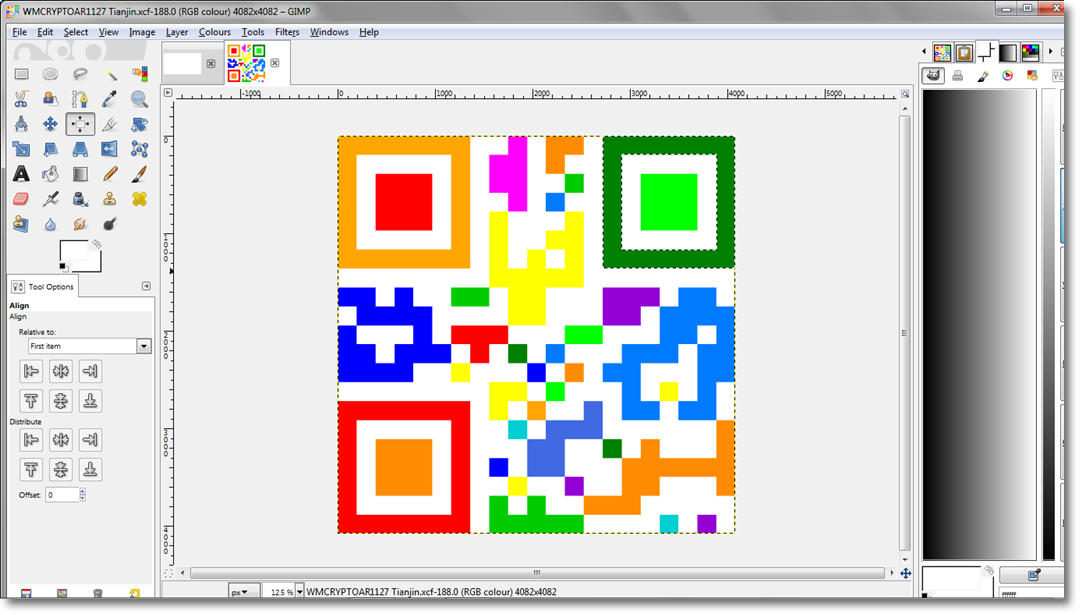Select the Foreground Select tool
The width and height of the screenshot is (1080, 615).
click(x=50, y=99)
